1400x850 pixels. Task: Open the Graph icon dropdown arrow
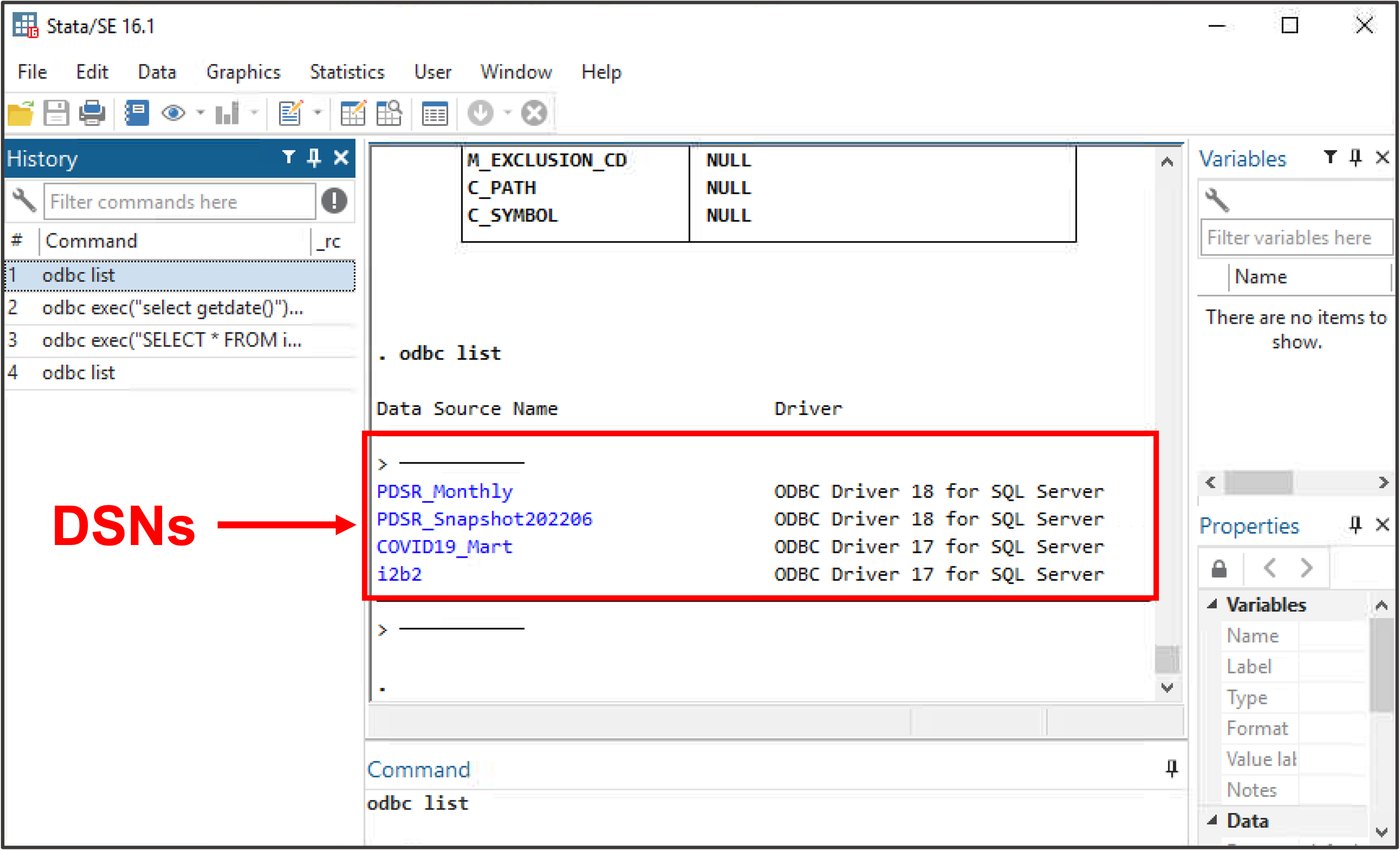[254, 113]
